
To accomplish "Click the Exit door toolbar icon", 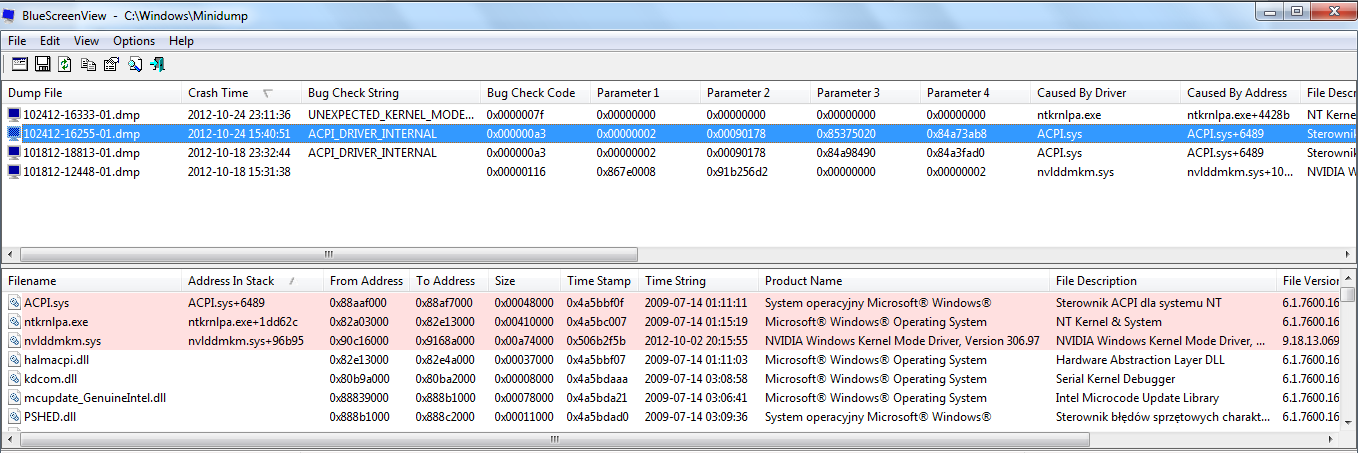I will click(x=157, y=64).
